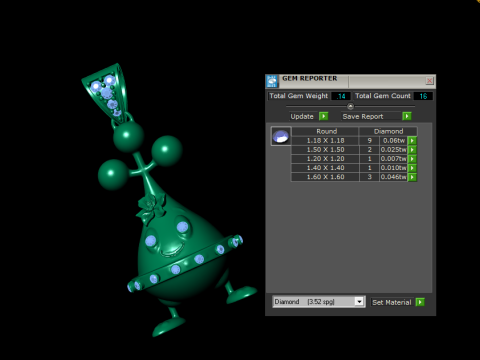The width and height of the screenshot is (480, 360).
Task: Click the GEM REPORTER title bar text
Action: point(310,79)
